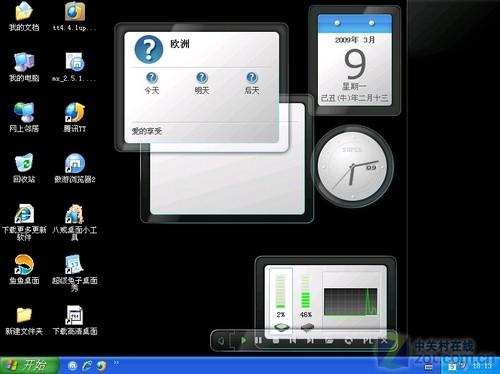Image resolution: width=500 pixels, height=374 pixels.
Task: Click the taskbar system clock
Action: (x=482, y=366)
